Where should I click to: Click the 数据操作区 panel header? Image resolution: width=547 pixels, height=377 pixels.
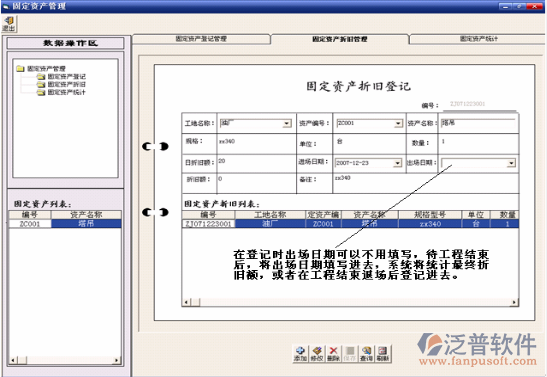point(66,43)
